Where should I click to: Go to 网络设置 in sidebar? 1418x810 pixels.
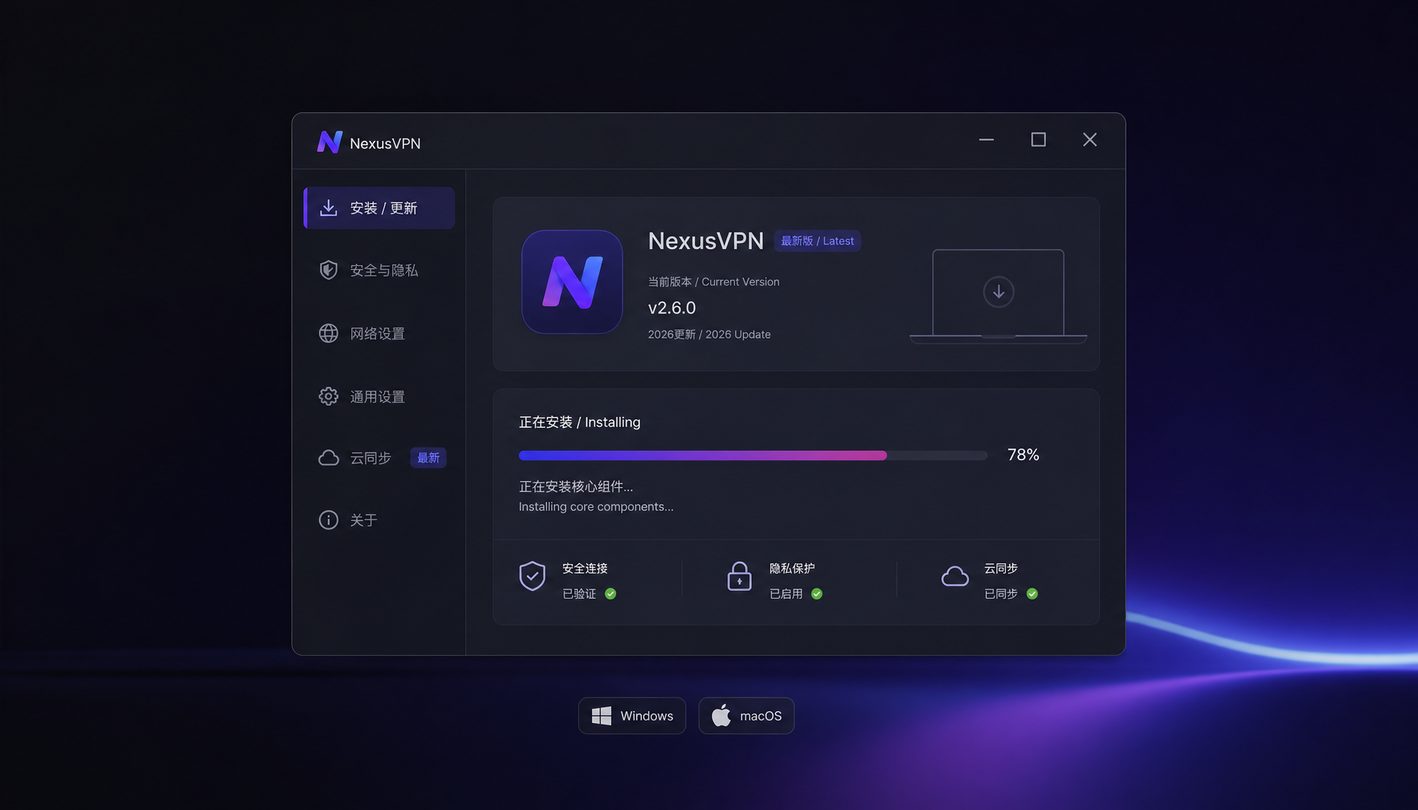[x=379, y=333]
